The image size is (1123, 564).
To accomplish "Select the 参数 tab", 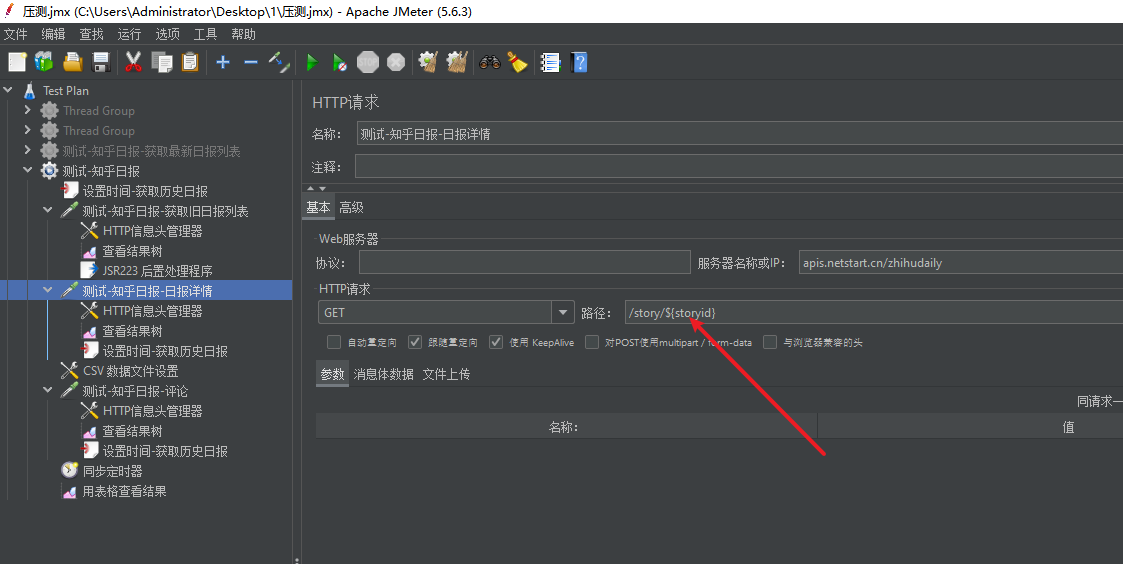I will coord(332,374).
